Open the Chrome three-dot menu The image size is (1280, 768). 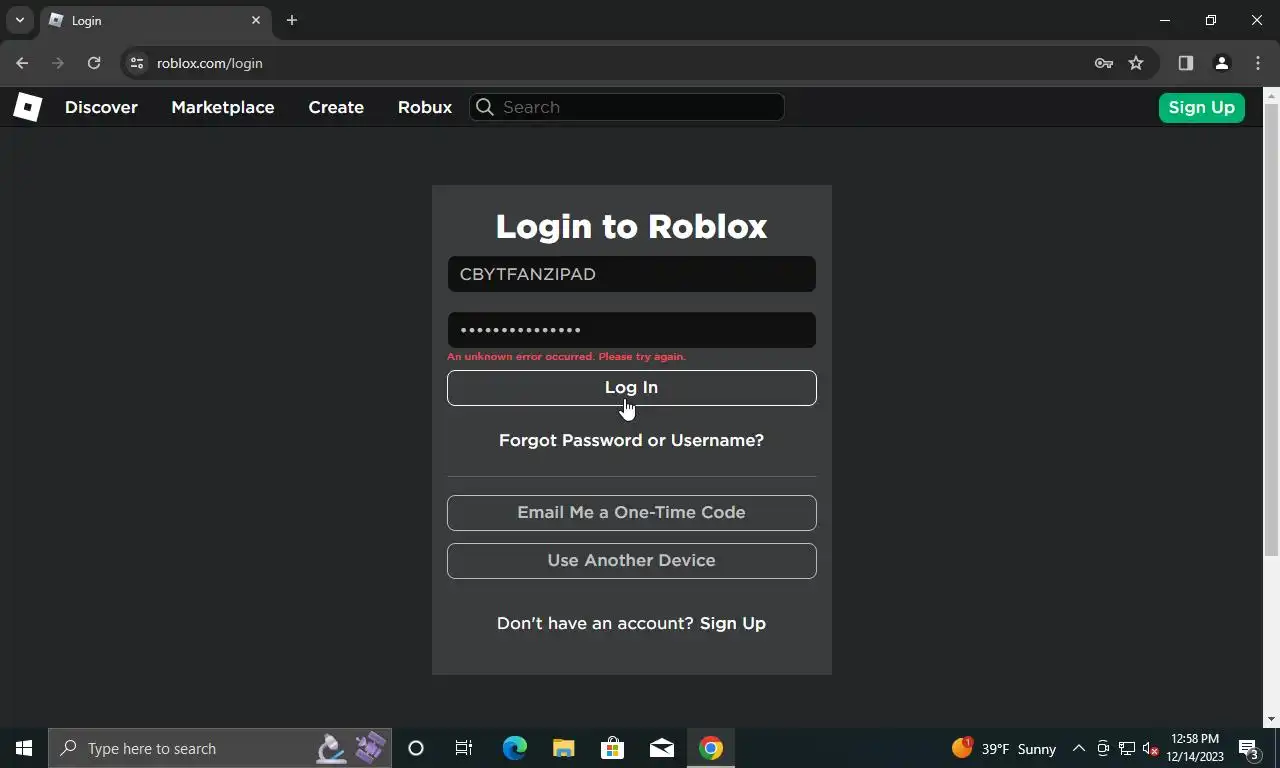point(1258,63)
